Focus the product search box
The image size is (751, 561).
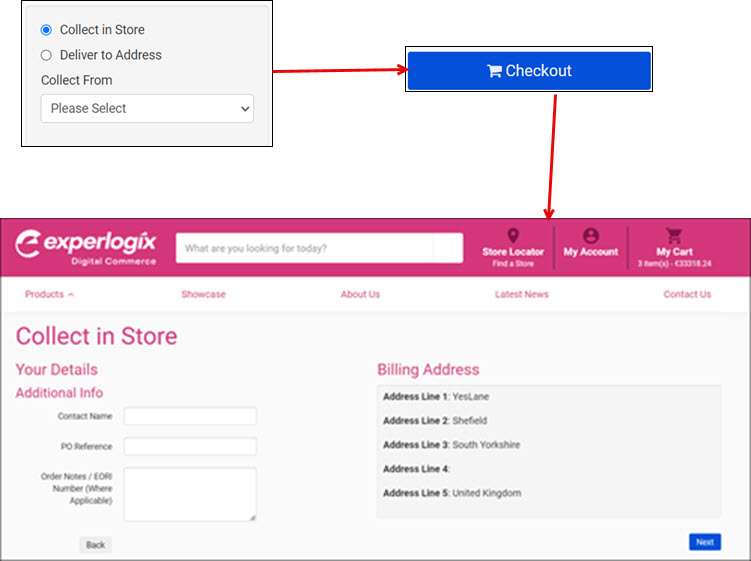pos(305,248)
